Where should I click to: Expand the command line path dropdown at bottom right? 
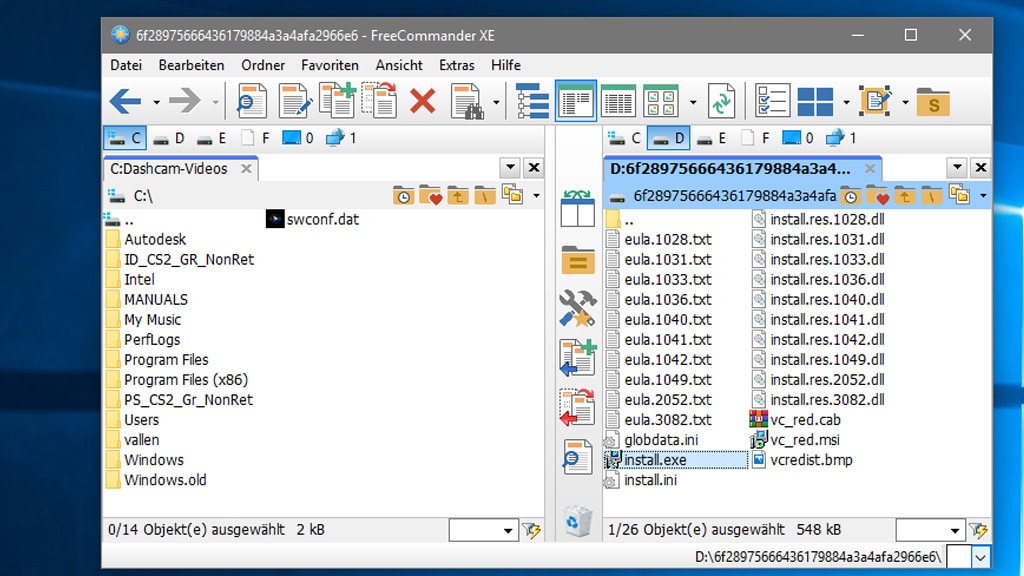pos(980,557)
